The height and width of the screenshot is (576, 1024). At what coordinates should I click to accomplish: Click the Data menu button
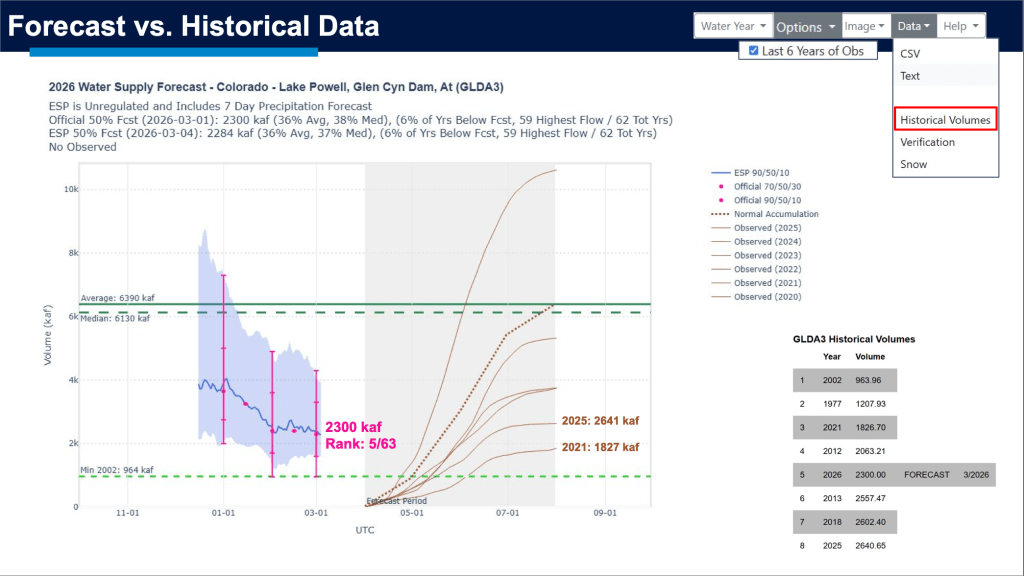pyautogui.click(x=914, y=26)
